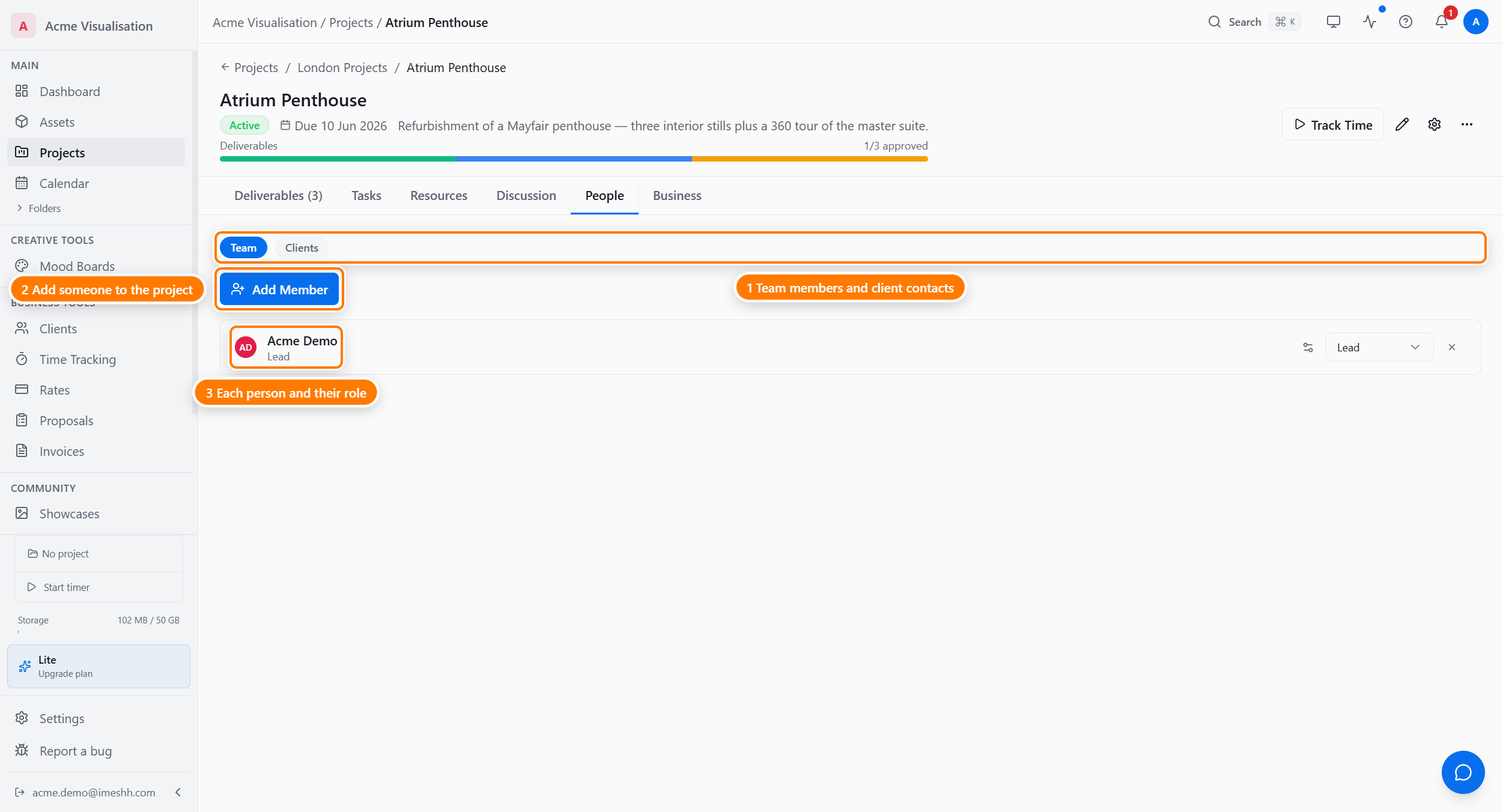Select the People tab
The height and width of the screenshot is (812, 1503).
(x=604, y=195)
